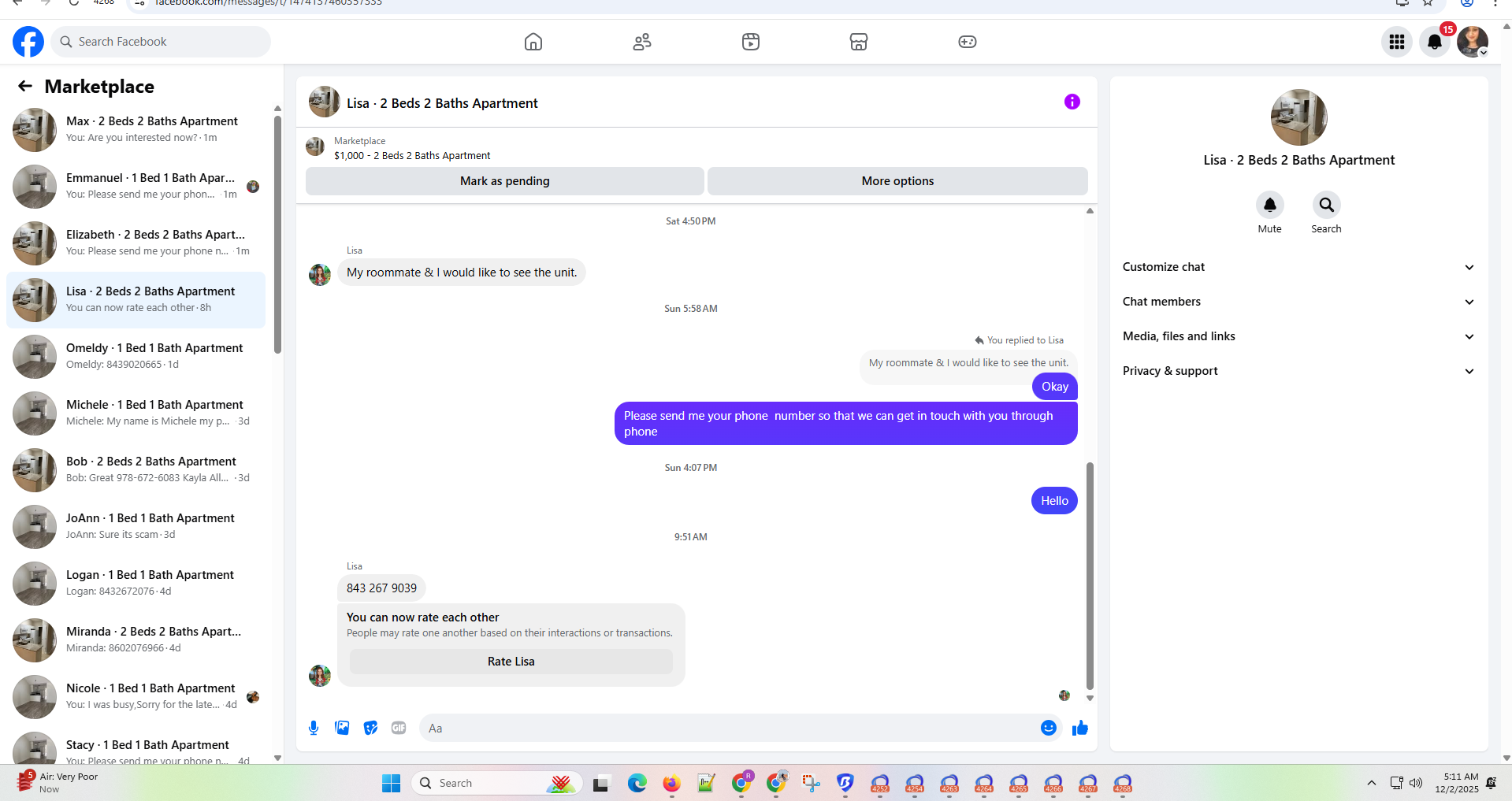Expand Chat members section
Viewport: 1512px width, 801px height.
point(1298,302)
